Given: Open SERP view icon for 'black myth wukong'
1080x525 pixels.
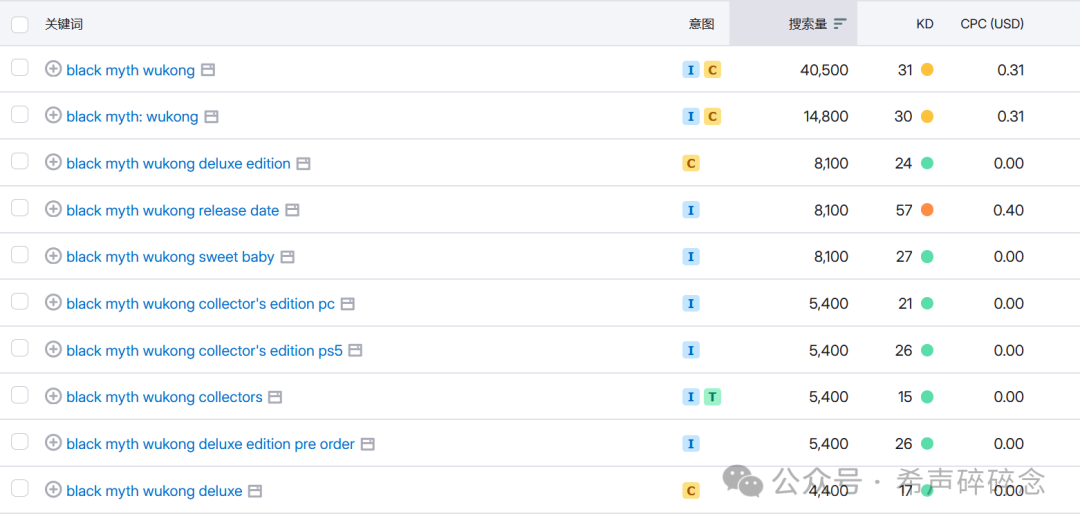Looking at the screenshot, I should [x=208, y=70].
